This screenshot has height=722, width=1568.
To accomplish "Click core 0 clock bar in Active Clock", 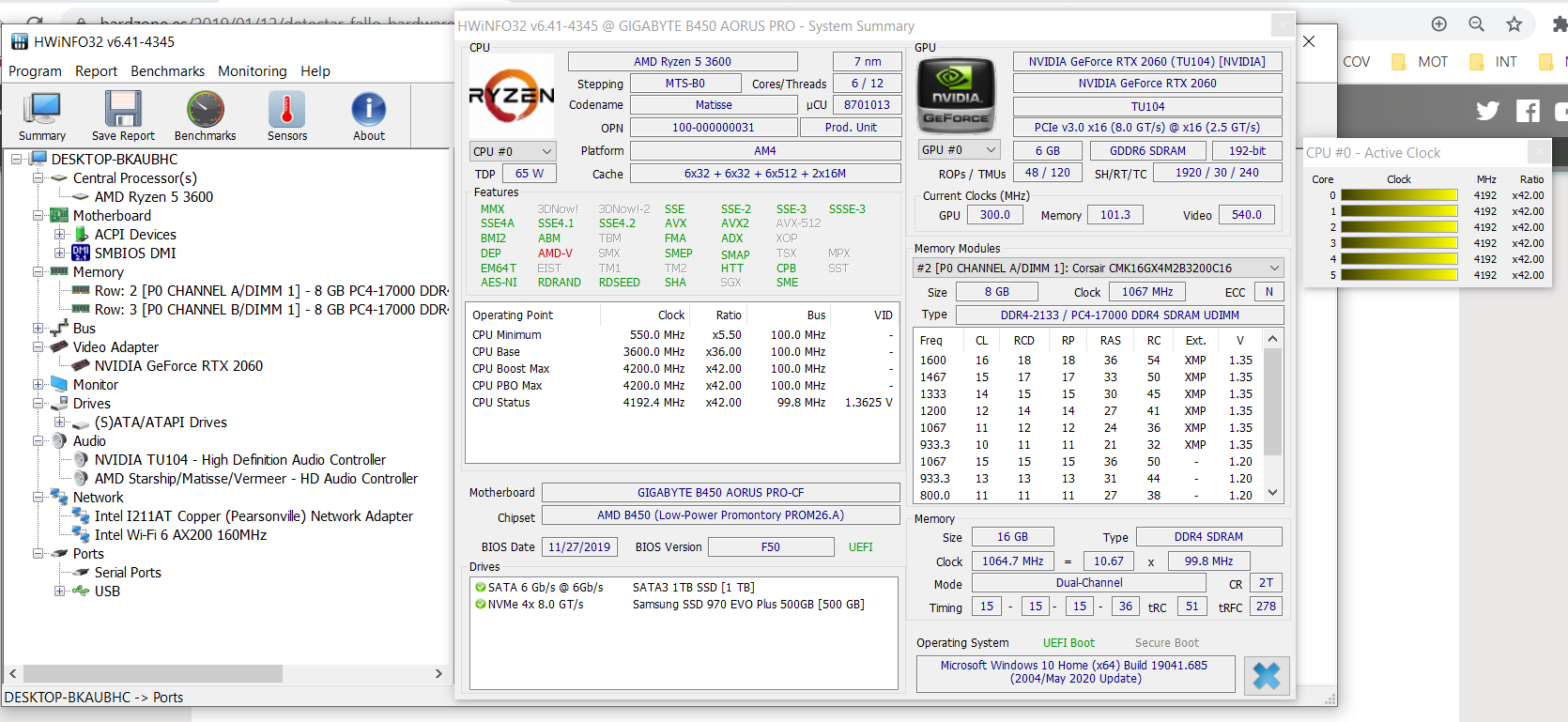I will [x=1399, y=195].
